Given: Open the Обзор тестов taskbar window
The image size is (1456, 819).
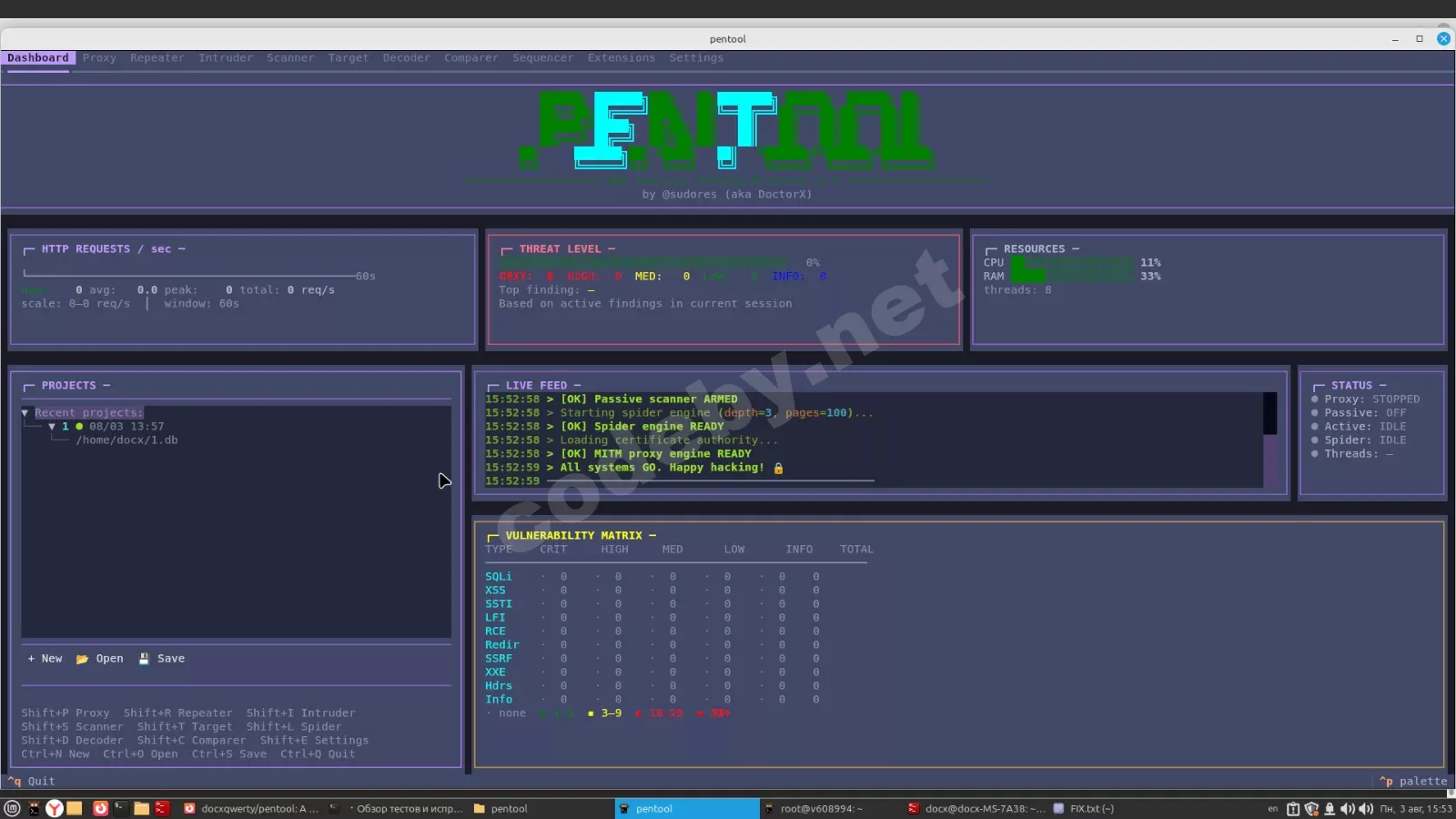Looking at the screenshot, I should (396, 808).
